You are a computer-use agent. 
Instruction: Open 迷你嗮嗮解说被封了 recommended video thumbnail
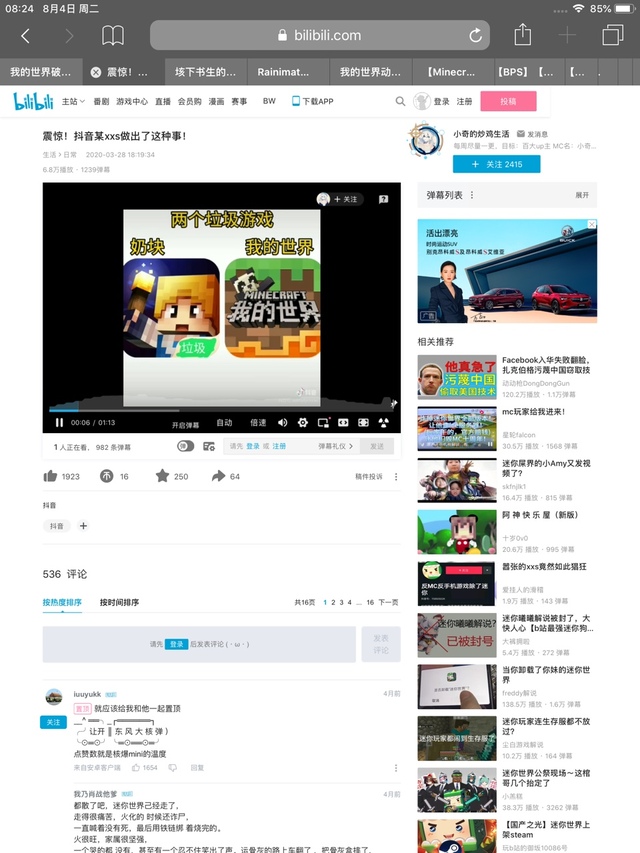pyautogui.click(x=457, y=635)
